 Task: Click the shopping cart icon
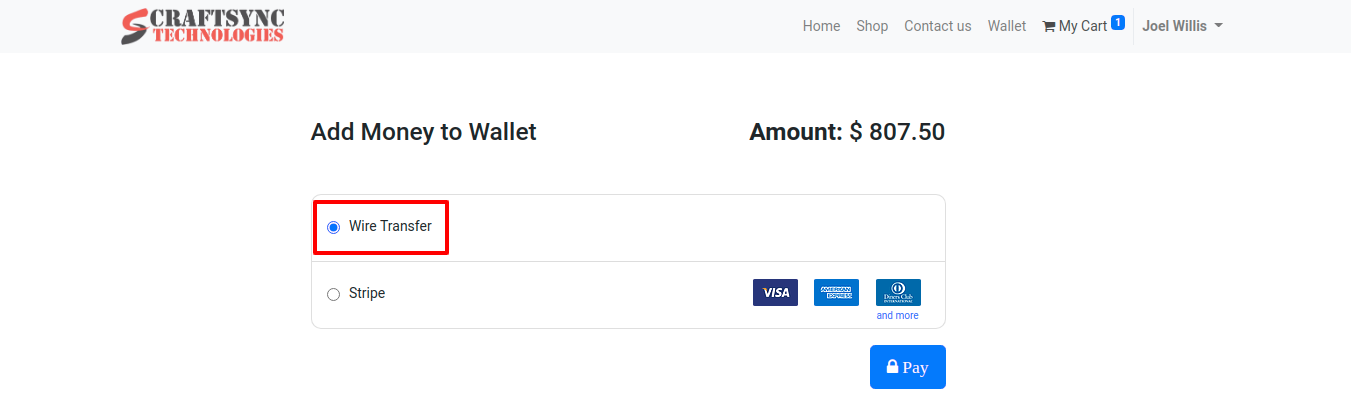point(1049,26)
